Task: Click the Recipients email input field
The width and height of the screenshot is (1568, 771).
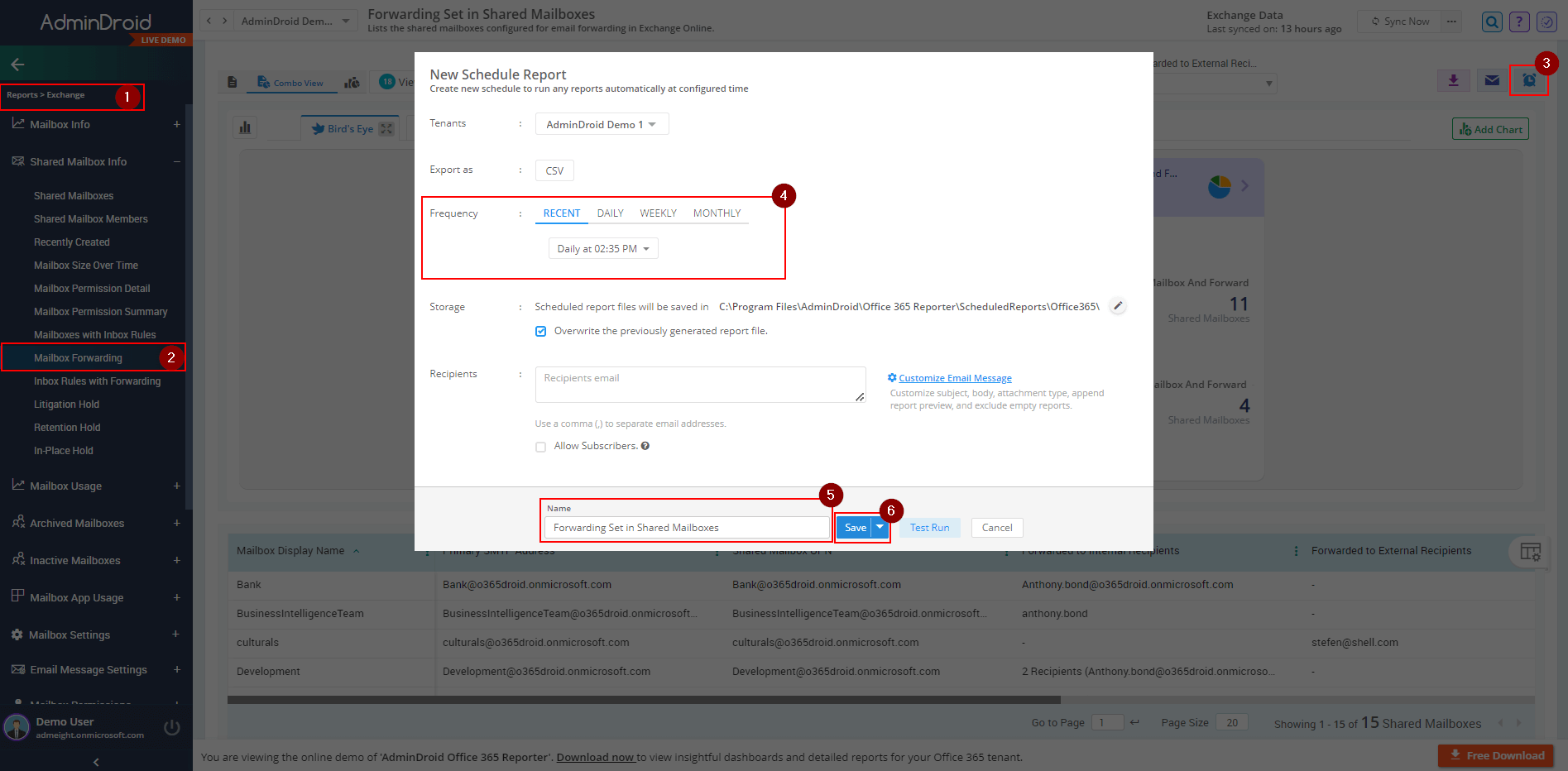Action: pyautogui.click(x=699, y=384)
